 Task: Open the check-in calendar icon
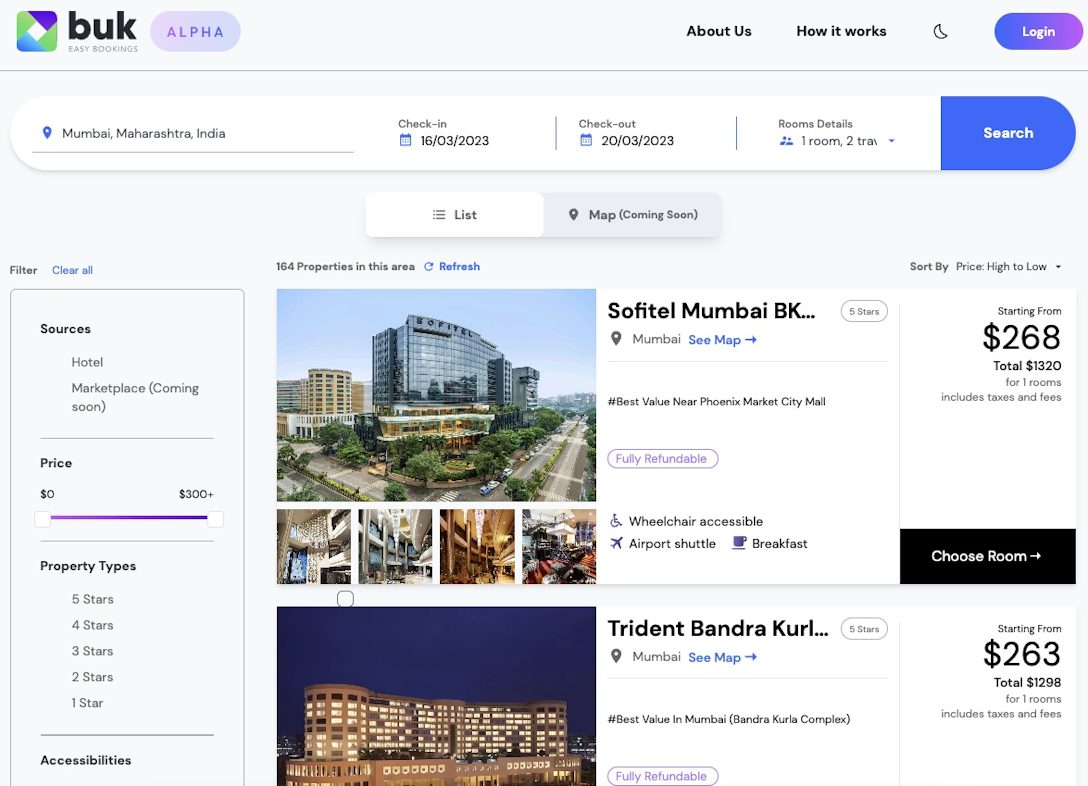pos(405,140)
